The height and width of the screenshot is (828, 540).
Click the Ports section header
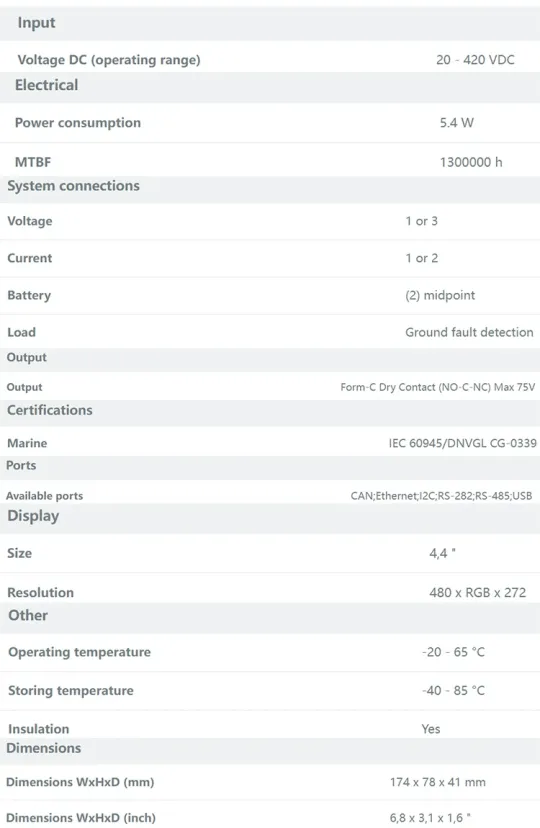click(x=21, y=465)
